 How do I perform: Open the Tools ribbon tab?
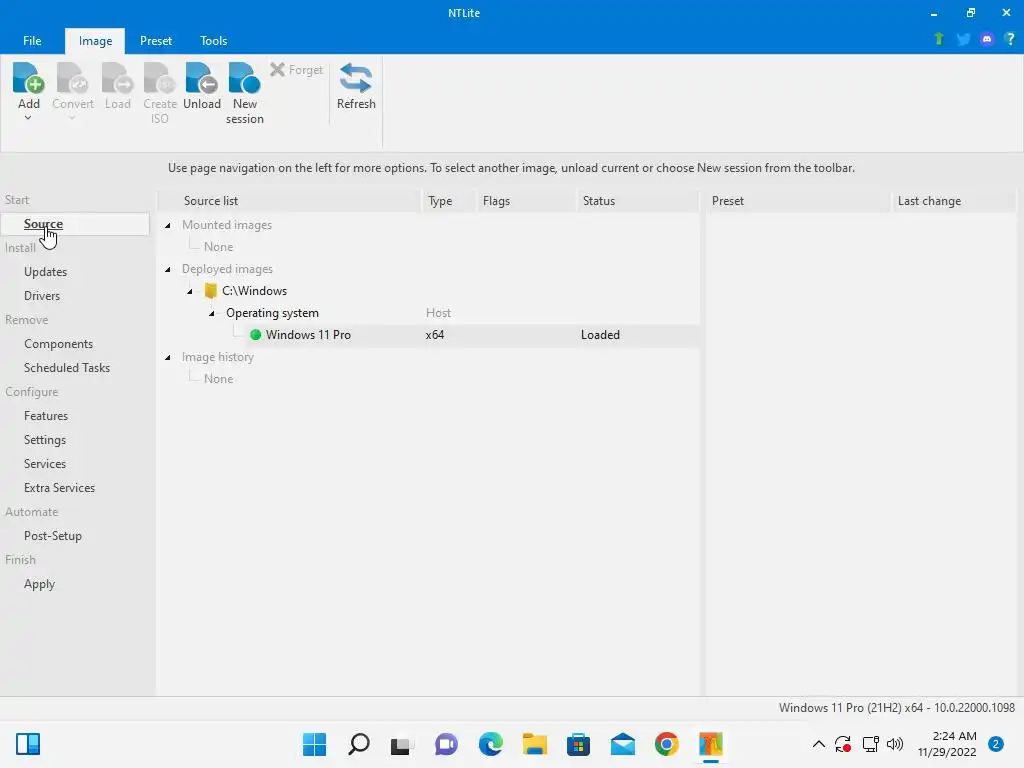(x=214, y=40)
